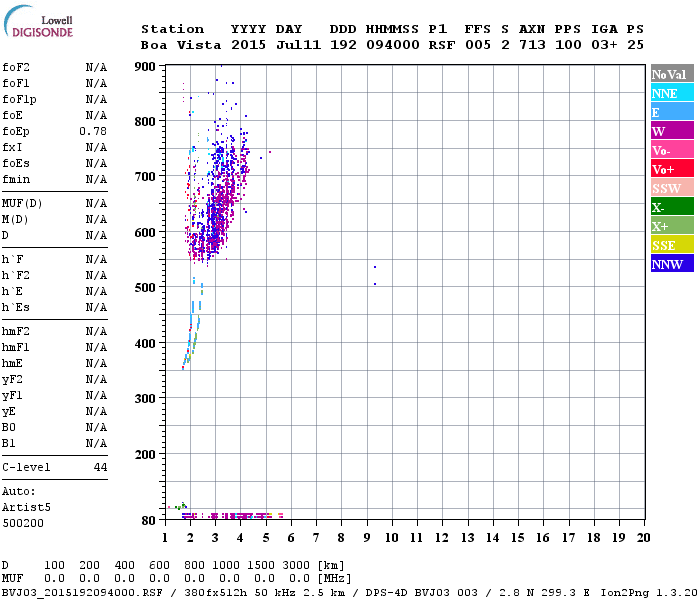
Task: Click the 900 km height axis label
Action: (x=145, y=67)
